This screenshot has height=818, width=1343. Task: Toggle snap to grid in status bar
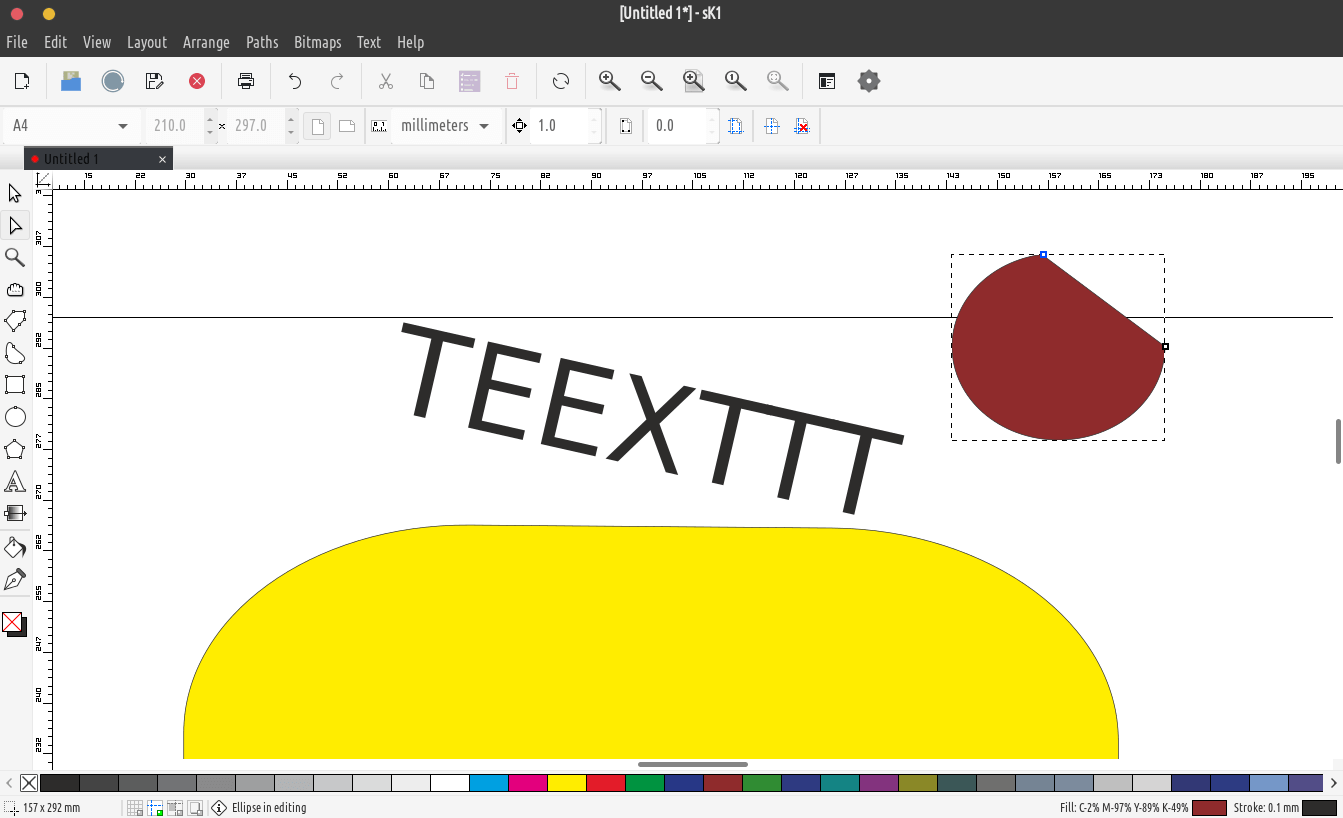point(135,808)
